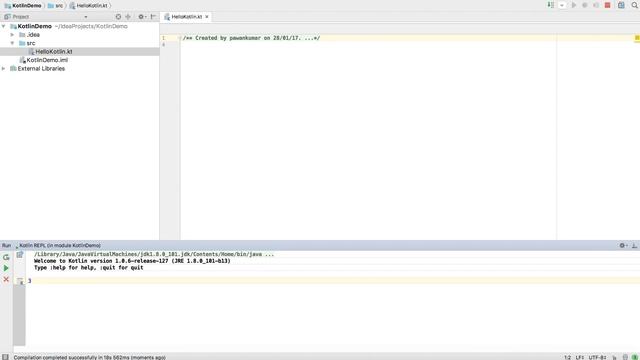The width and height of the screenshot is (640, 360).
Task: Click the Search Everywhere magnifier
Action: click(635, 5)
